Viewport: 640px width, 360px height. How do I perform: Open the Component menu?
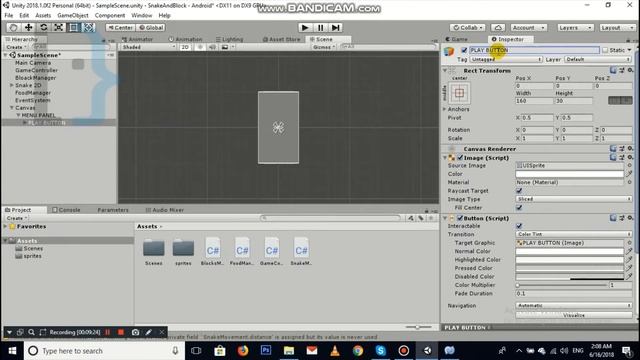tap(110, 15)
